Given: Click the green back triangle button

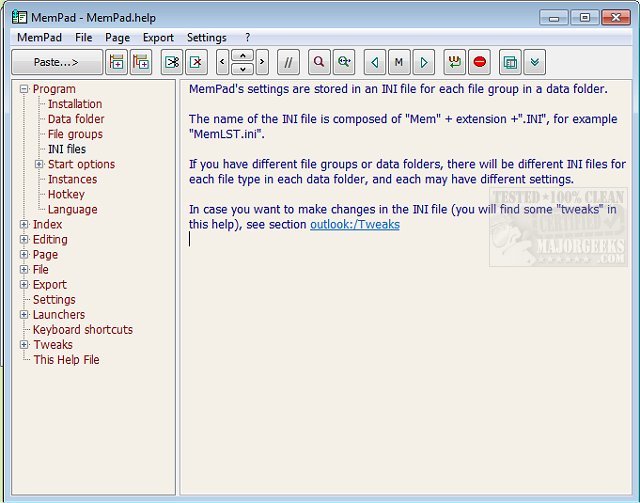Looking at the screenshot, I should pyautogui.click(x=374, y=62).
